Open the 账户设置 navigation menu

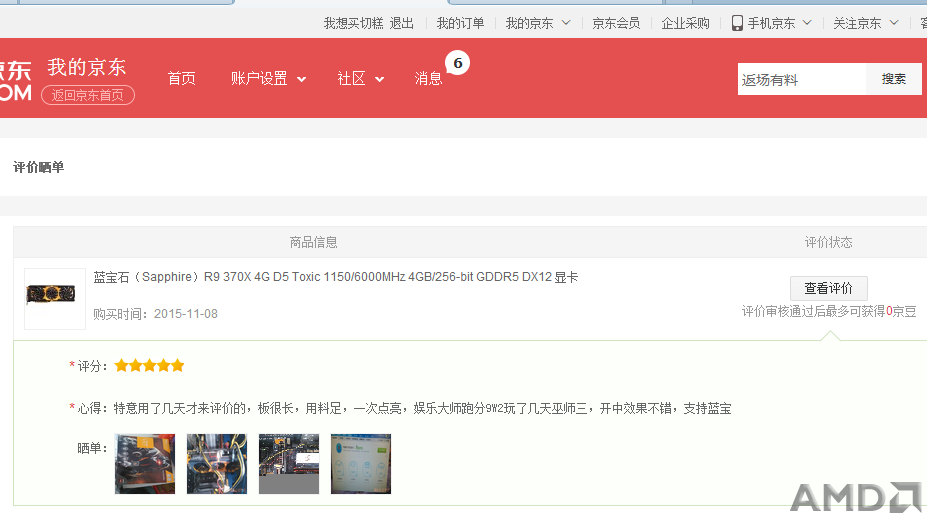point(268,78)
